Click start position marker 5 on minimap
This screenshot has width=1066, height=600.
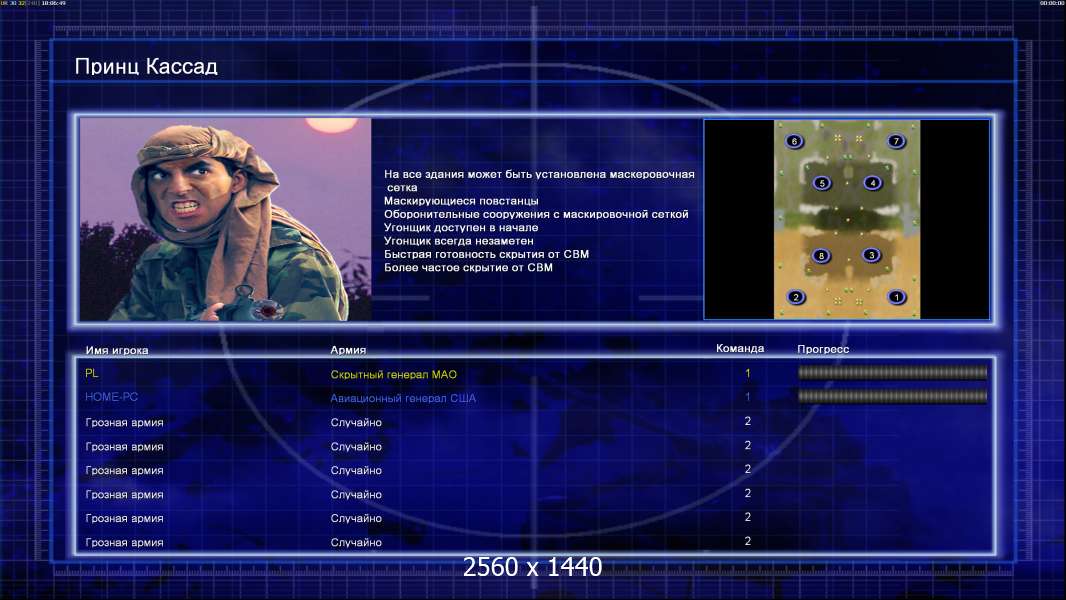(x=822, y=183)
